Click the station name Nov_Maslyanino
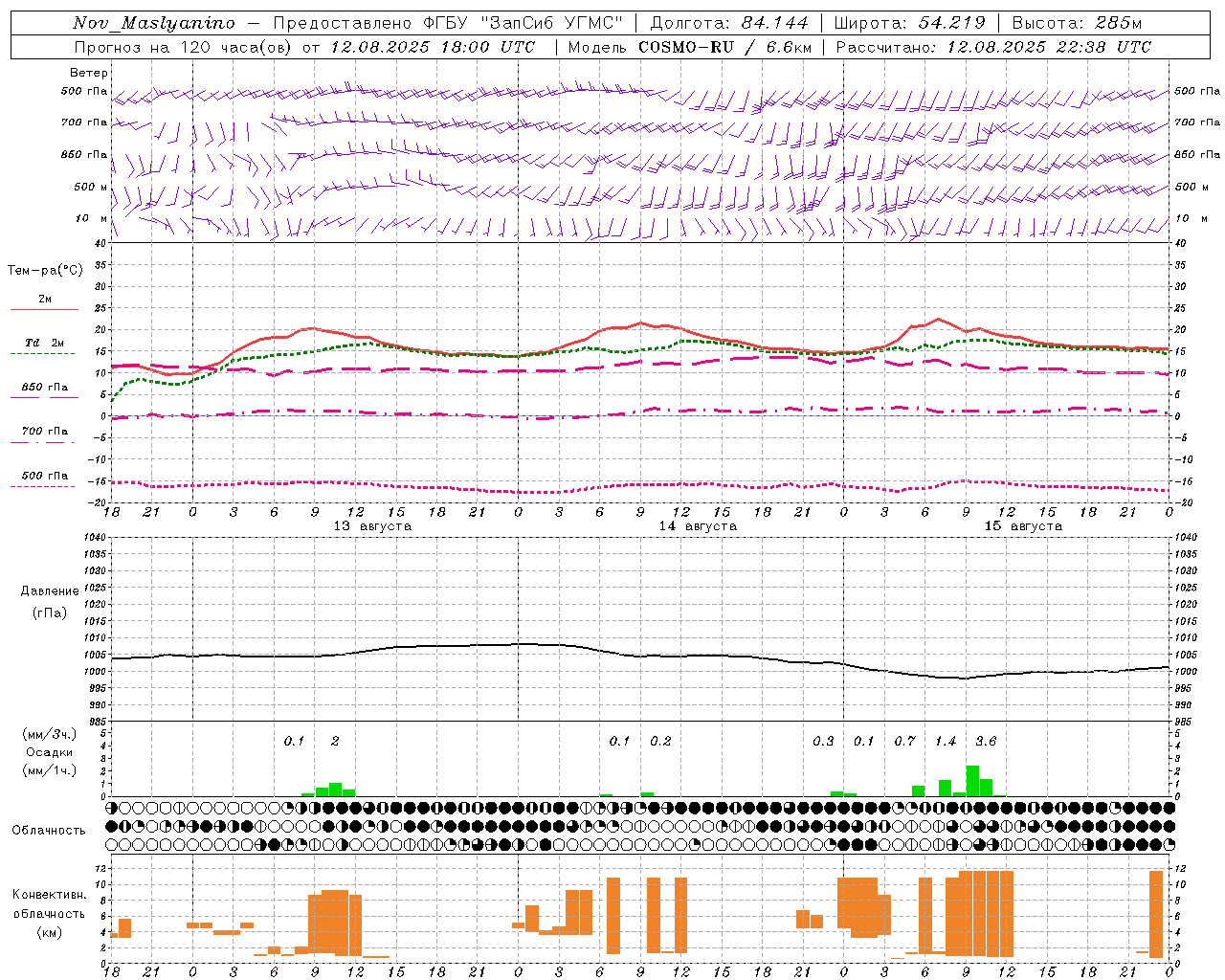This screenshot has height=980, width=1225. 154,23
